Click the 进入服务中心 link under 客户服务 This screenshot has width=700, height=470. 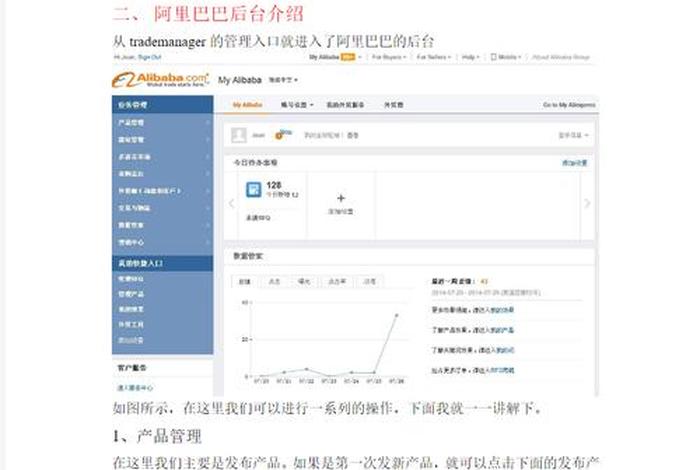[x=135, y=388]
